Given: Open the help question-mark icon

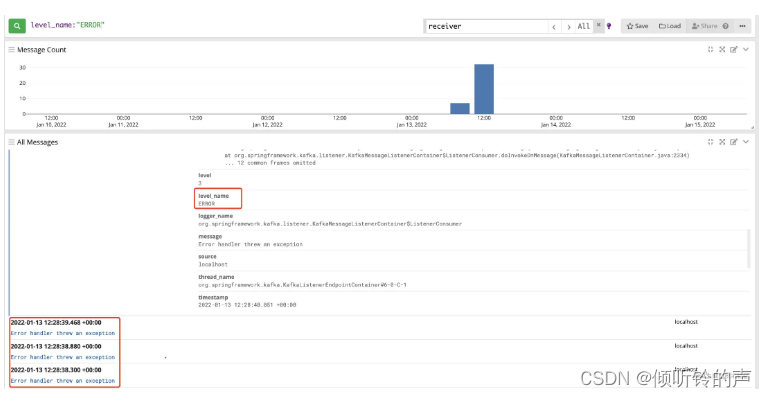Looking at the screenshot, I should coord(726,26).
